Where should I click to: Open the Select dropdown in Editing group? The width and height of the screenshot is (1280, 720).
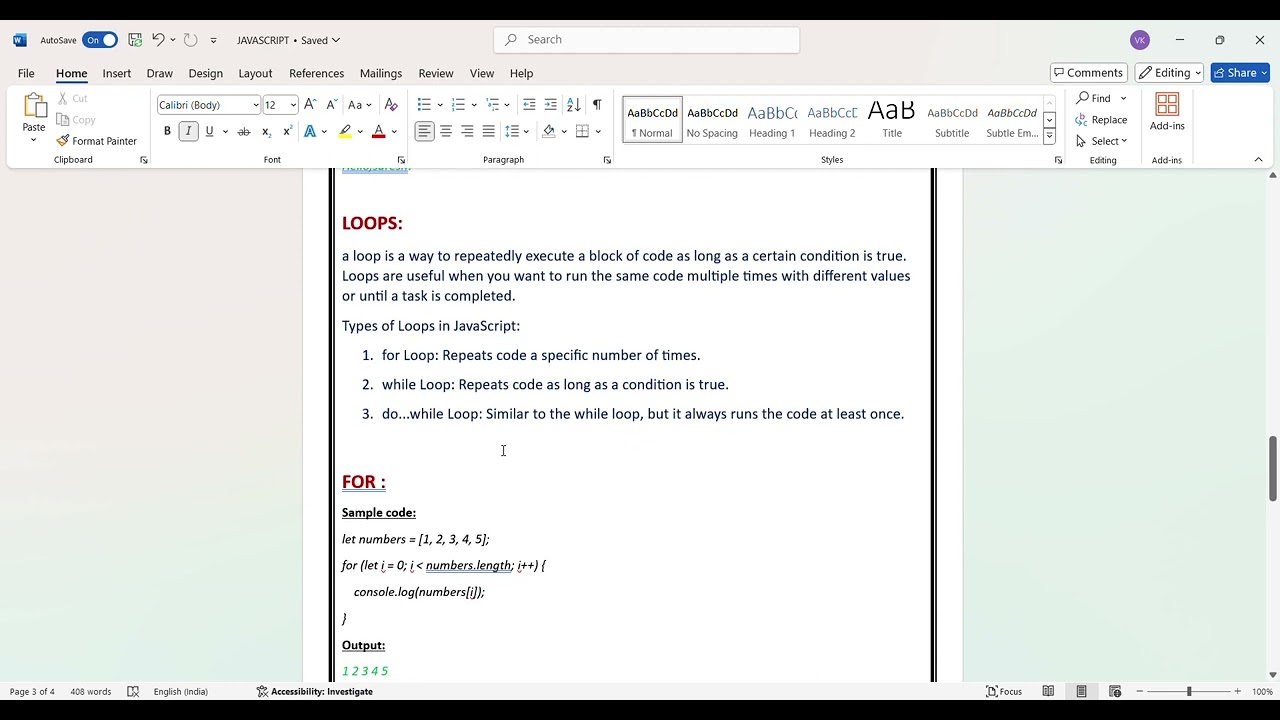click(x=1101, y=141)
